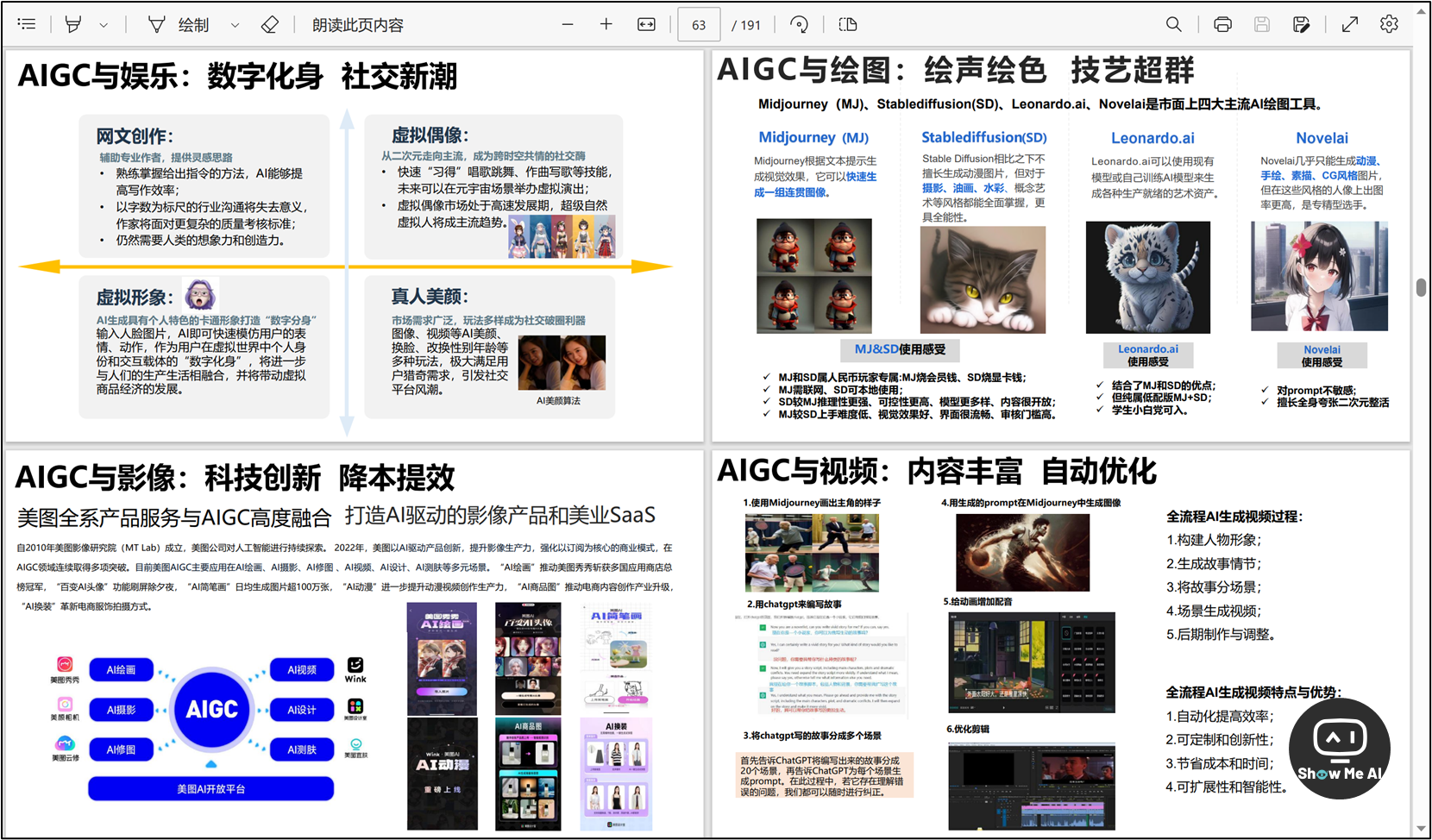Screen dimensions: 1432x840
Task: Click the 美图AI开放平台 bar
Action: pos(210,788)
